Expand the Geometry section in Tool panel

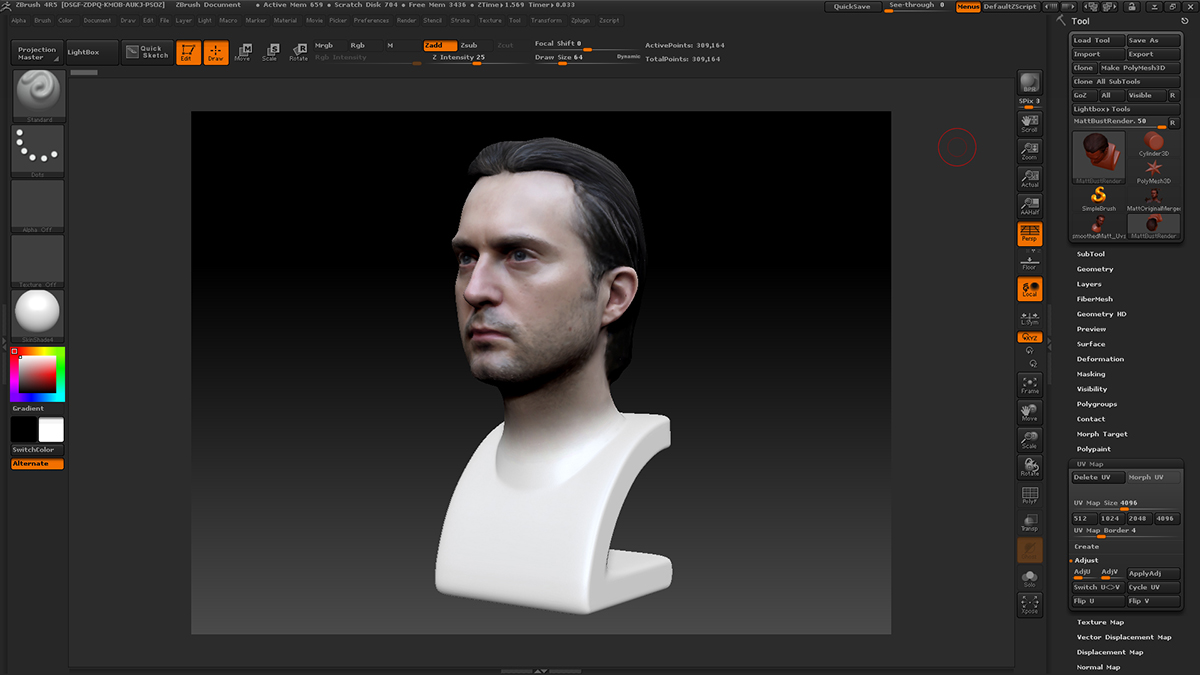click(x=1094, y=269)
